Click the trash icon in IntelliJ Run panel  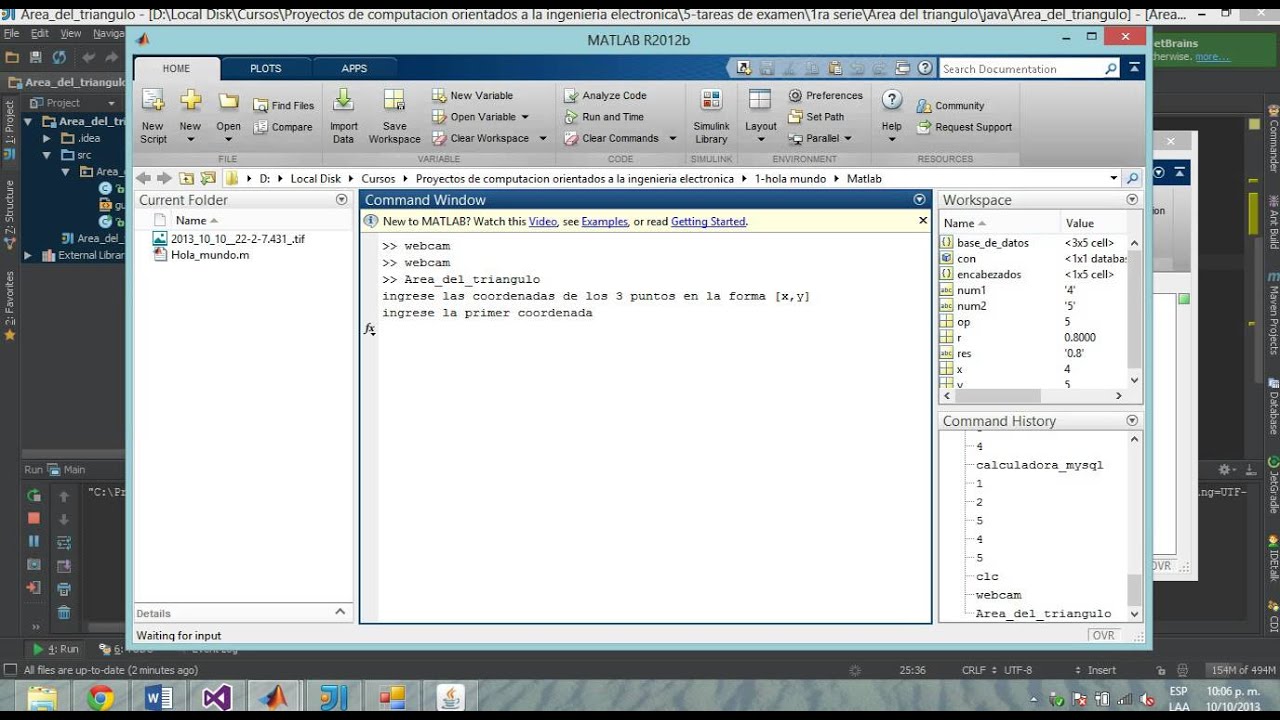pyautogui.click(x=64, y=612)
